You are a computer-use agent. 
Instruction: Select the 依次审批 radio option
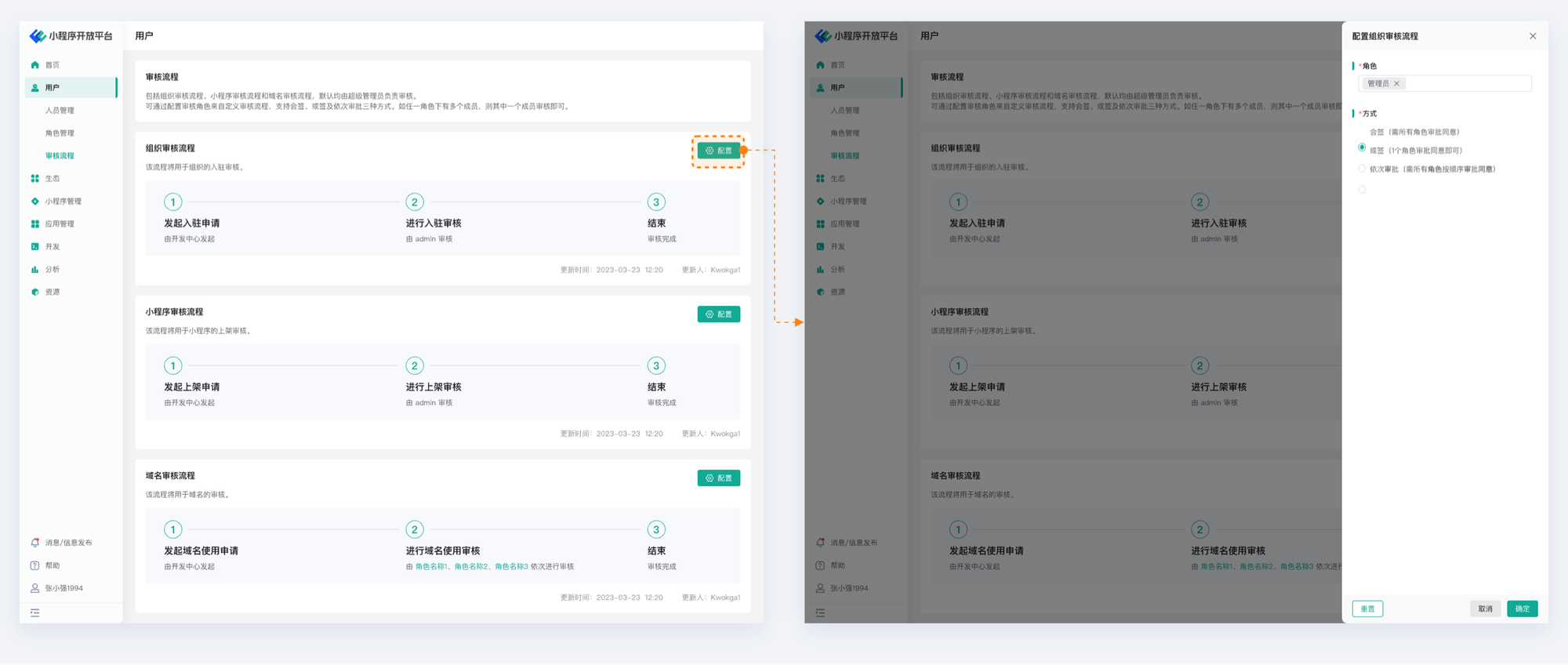tap(1362, 169)
